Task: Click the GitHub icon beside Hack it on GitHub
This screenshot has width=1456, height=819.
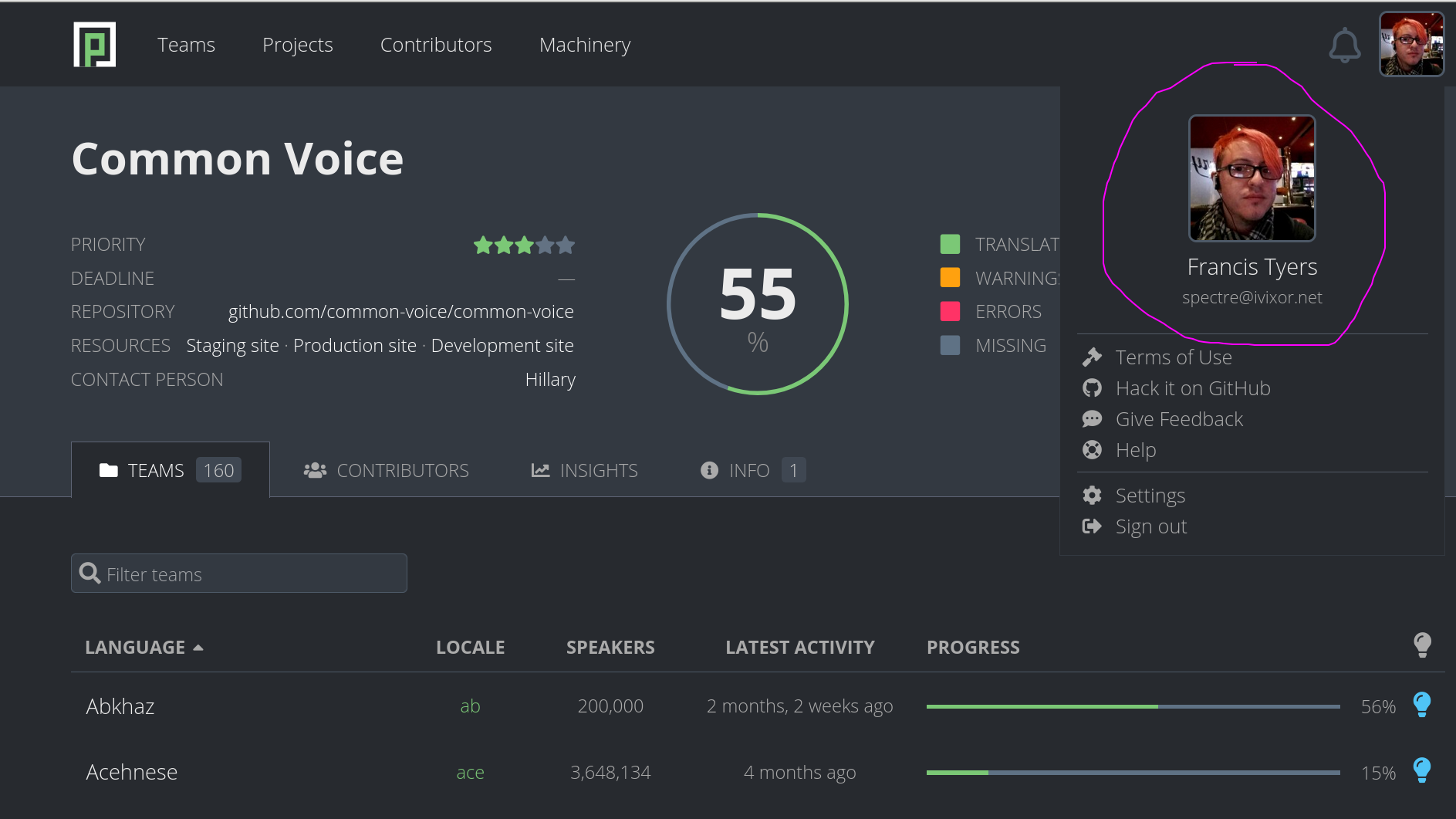Action: tap(1093, 388)
